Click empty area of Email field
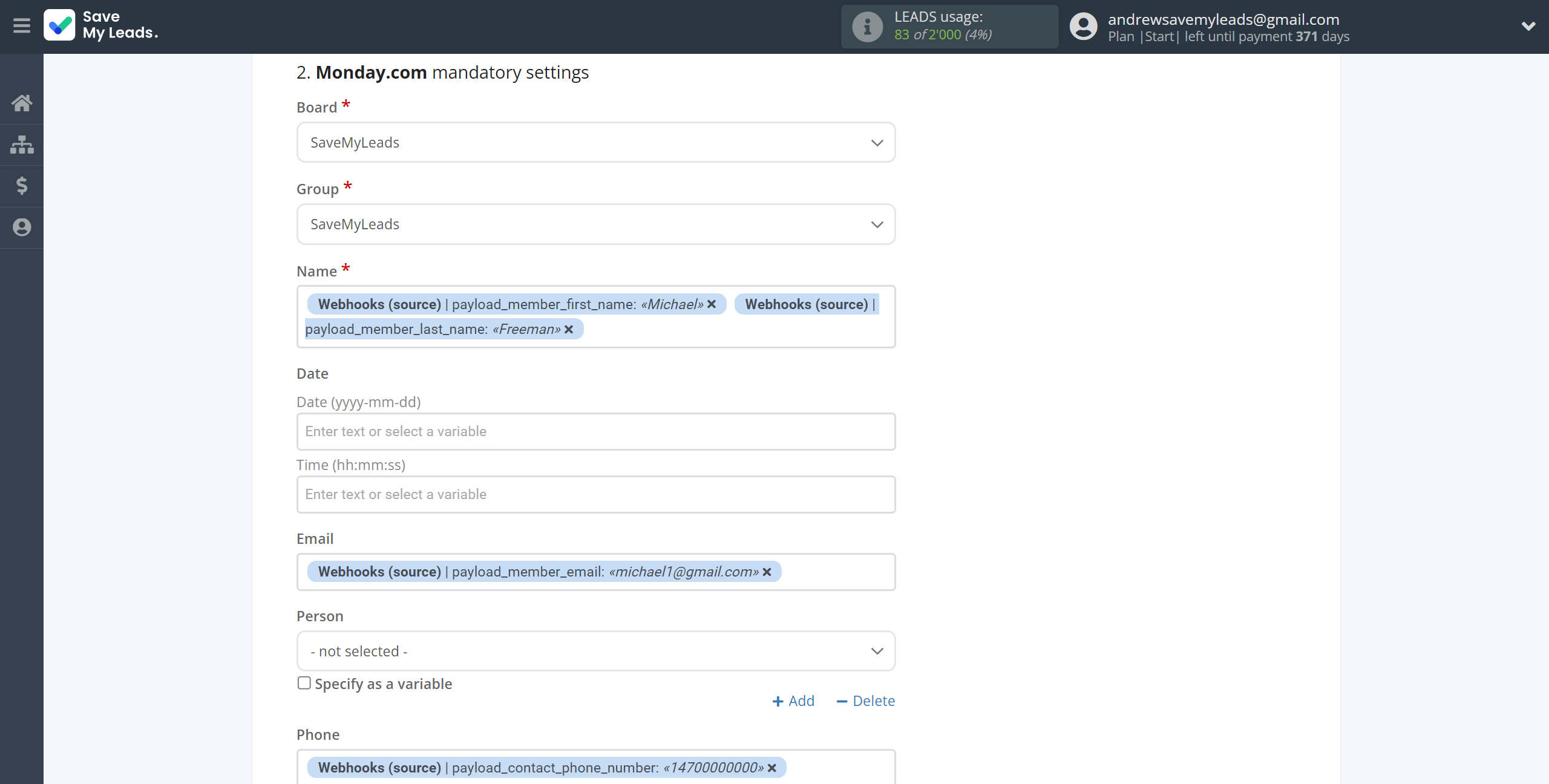 pyautogui.click(x=837, y=572)
